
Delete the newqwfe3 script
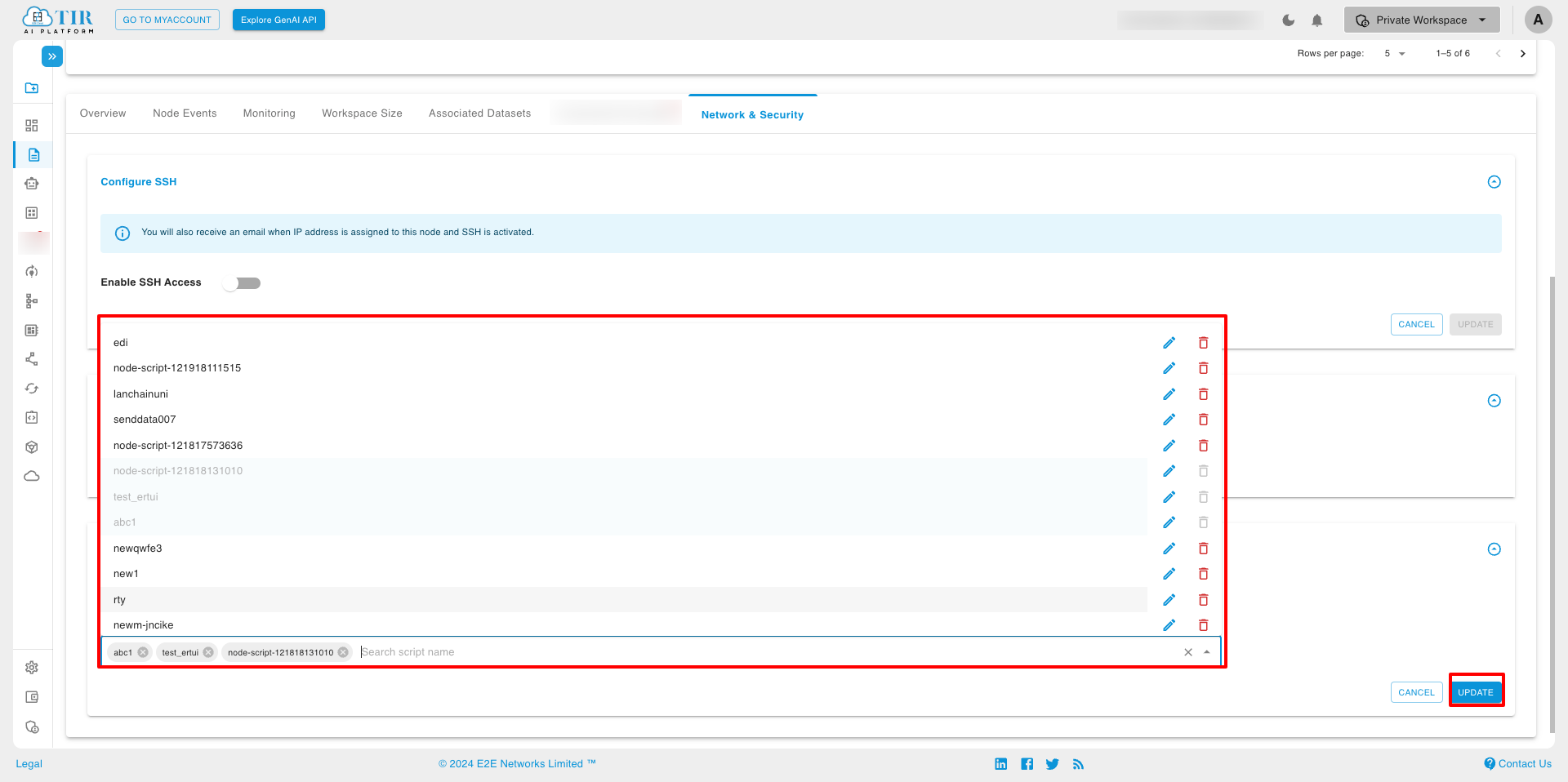[1203, 549]
